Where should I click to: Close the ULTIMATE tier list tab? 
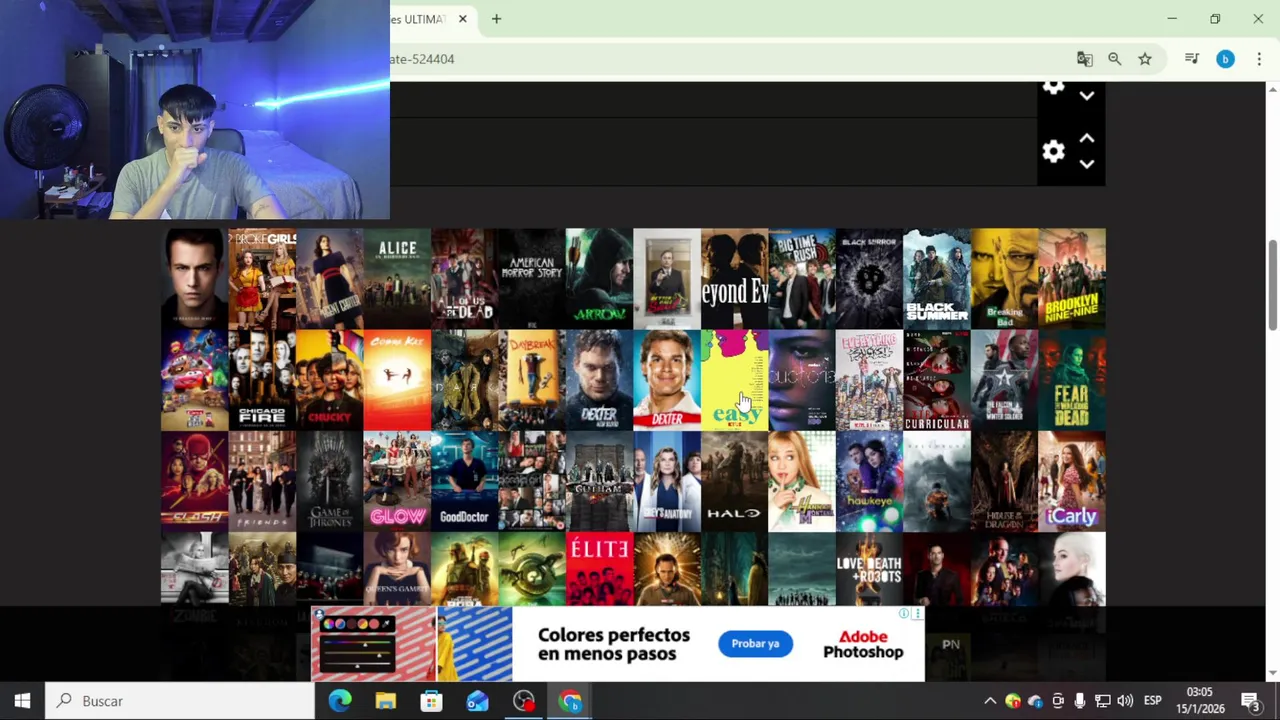tap(462, 19)
